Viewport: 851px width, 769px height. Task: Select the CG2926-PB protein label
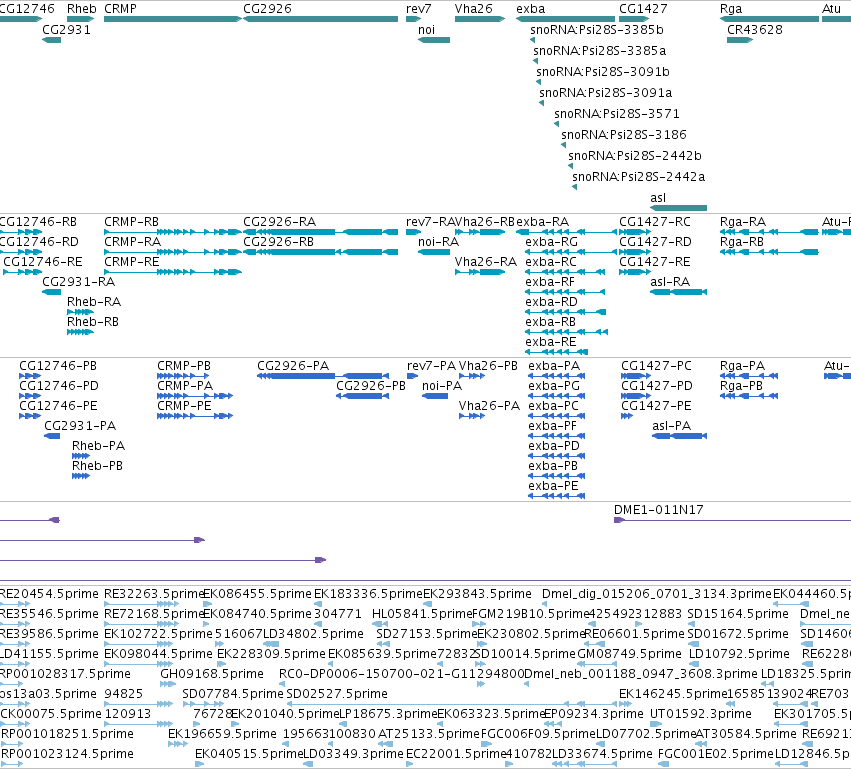point(371,386)
